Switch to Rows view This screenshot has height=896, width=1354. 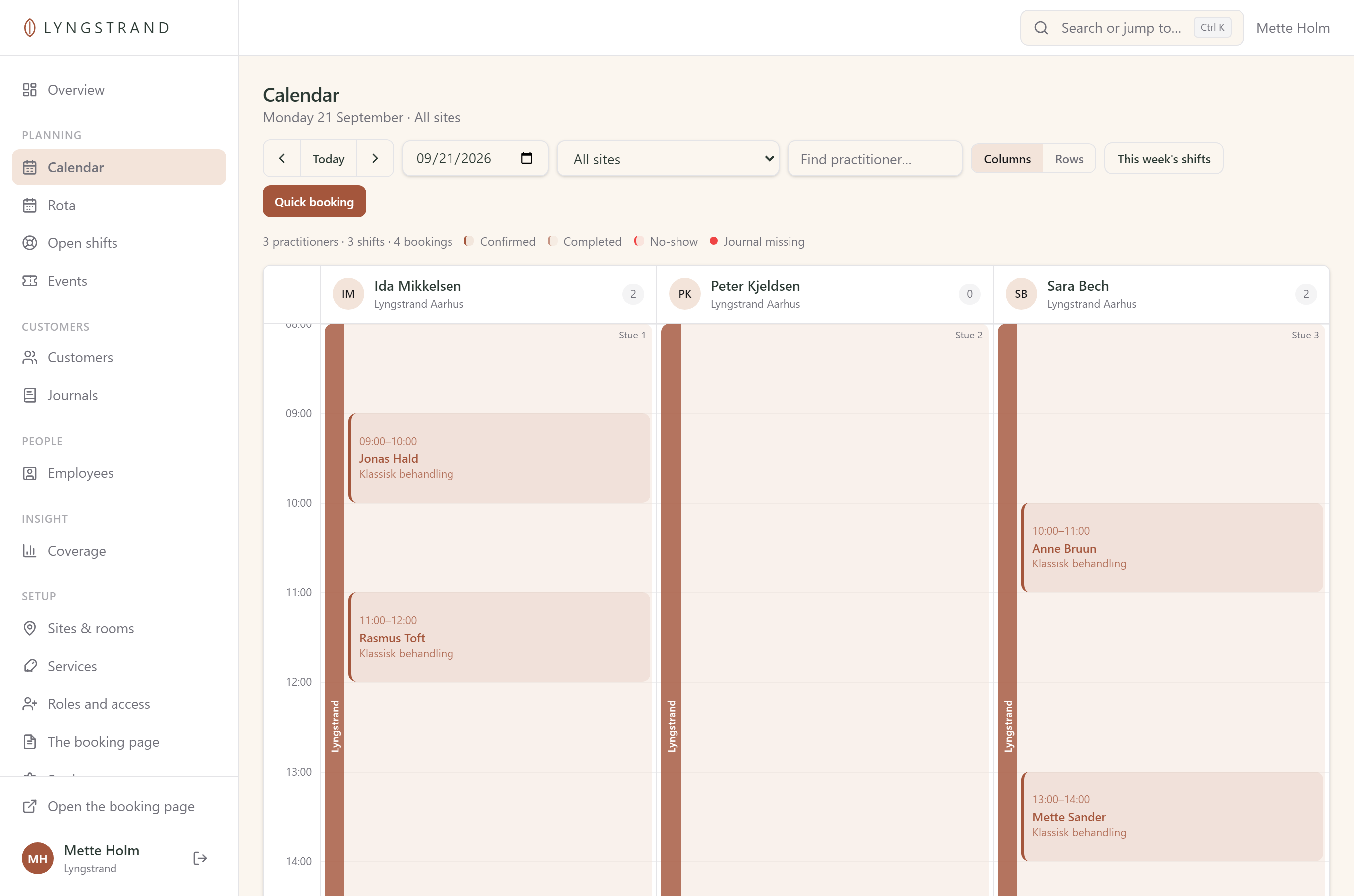pos(1068,159)
